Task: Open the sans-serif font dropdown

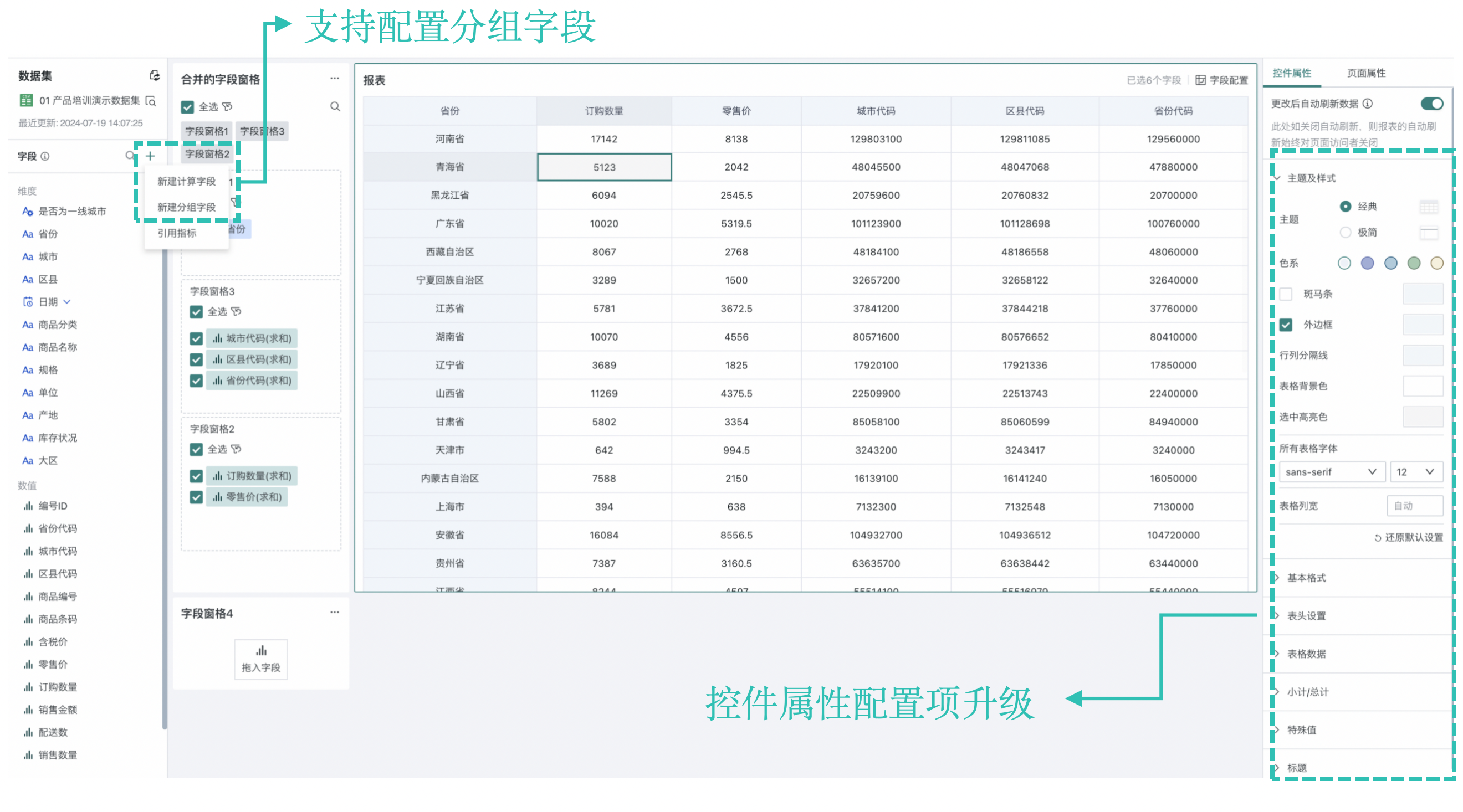Action: tap(1331, 472)
